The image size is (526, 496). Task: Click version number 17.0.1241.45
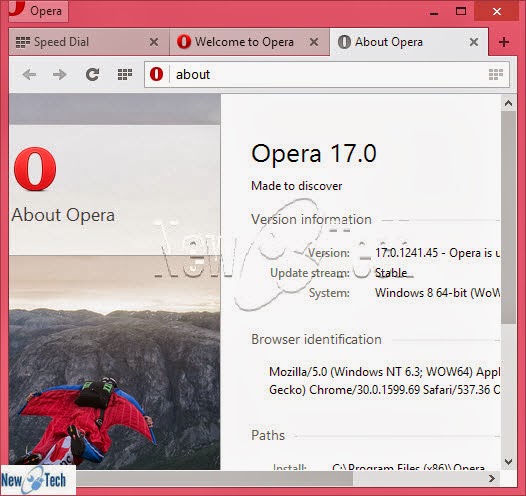tap(407, 253)
